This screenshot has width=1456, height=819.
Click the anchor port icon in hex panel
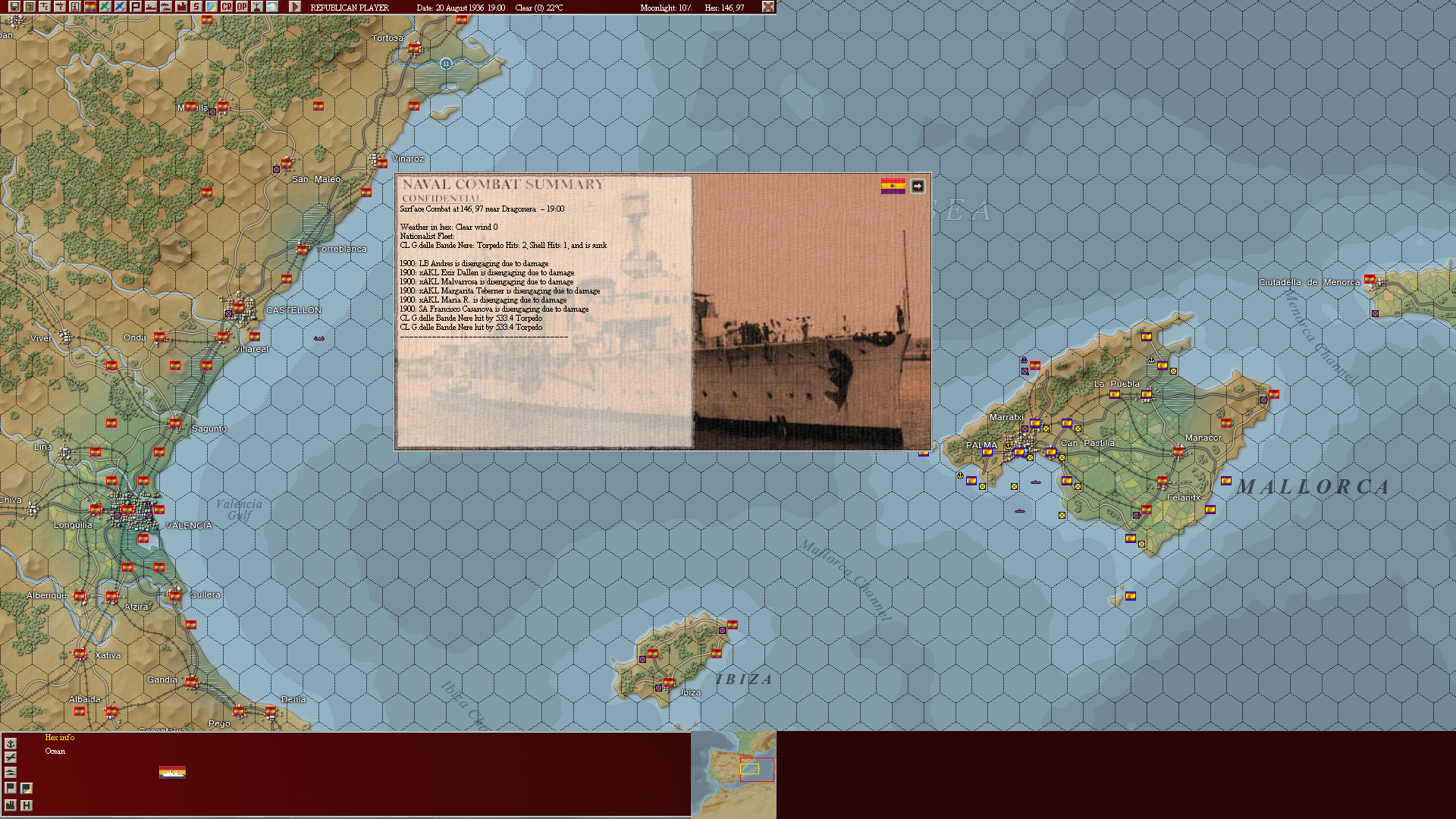coord(11,744)
